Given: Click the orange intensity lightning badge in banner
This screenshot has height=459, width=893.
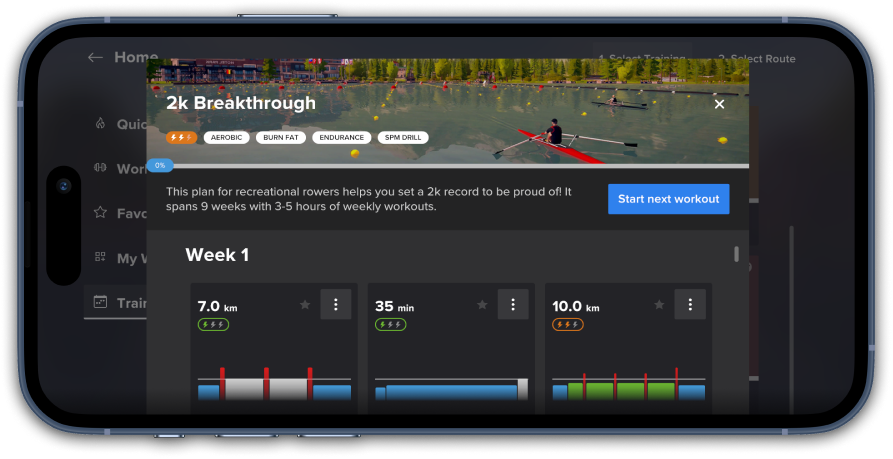Looking at the screenshot, I should pos(182,138).
